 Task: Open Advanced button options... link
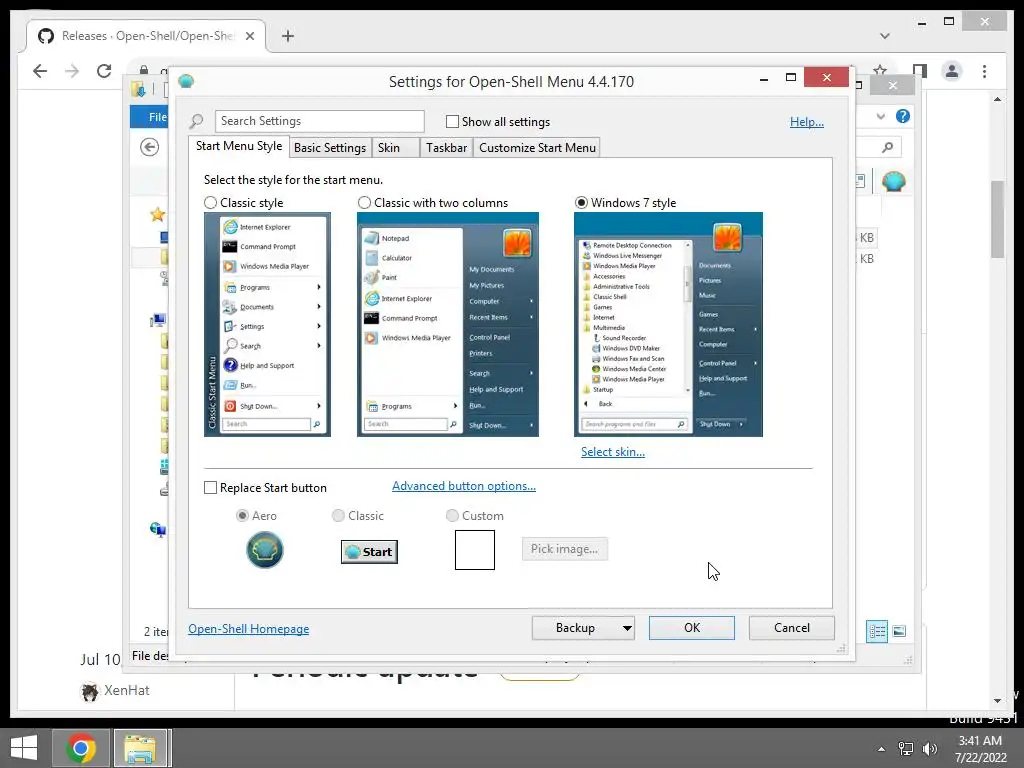[x=464, y=486]
